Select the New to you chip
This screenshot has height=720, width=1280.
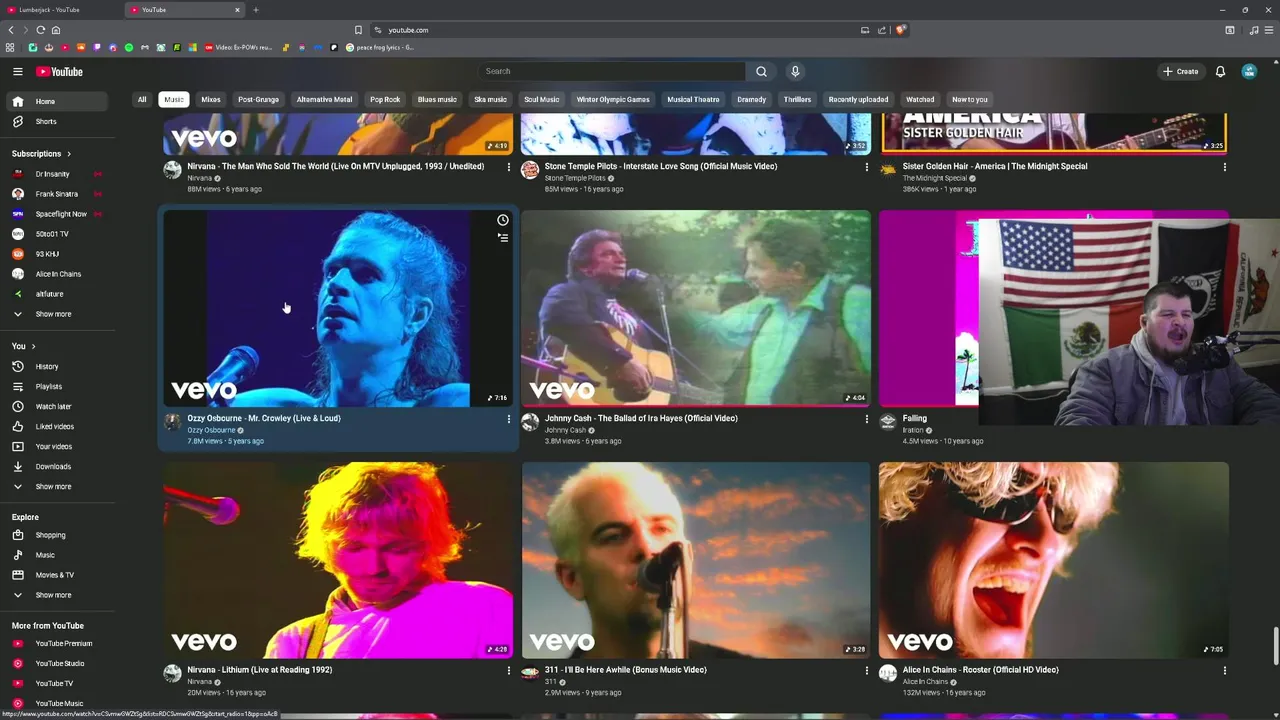(970, 99)
